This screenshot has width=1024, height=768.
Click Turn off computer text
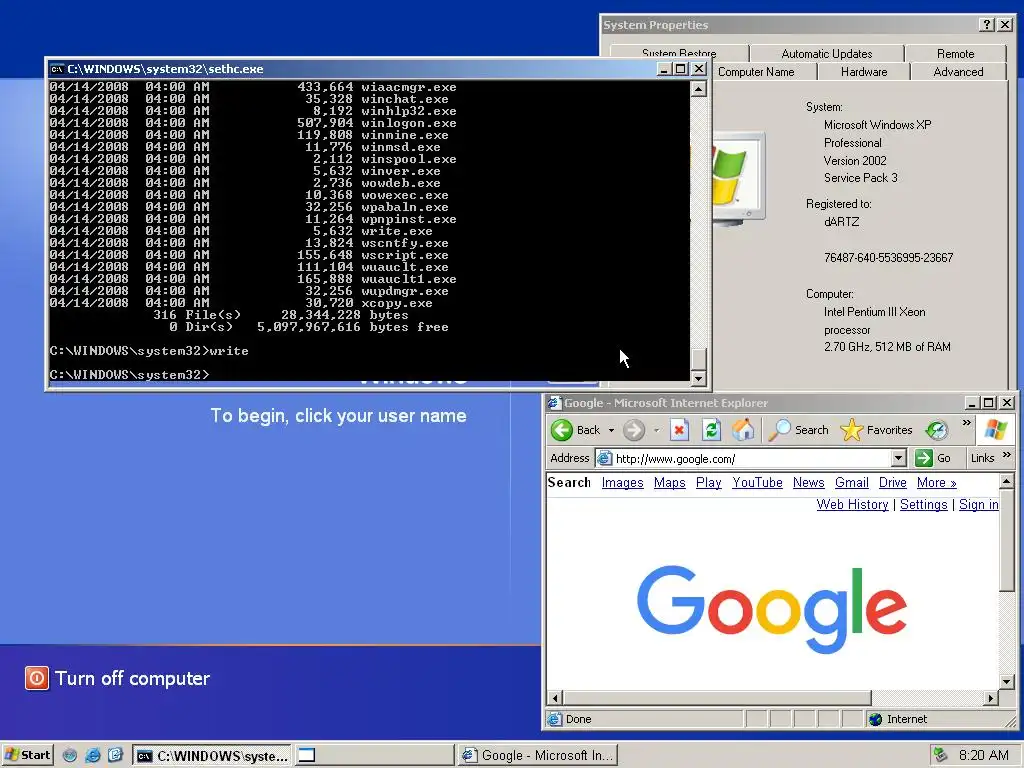133,678
